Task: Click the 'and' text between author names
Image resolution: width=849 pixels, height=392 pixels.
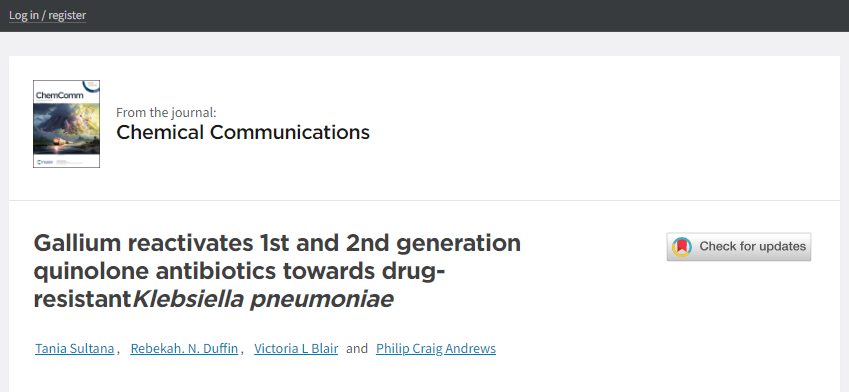Action: (x=357, y=348)
